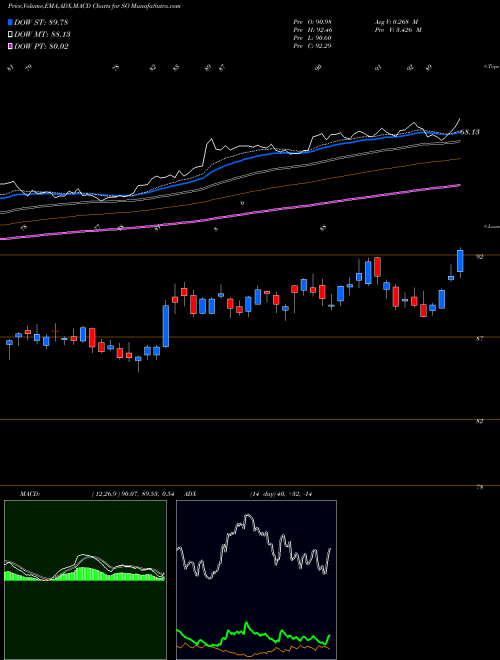Viewport: 500px width, 660px height.
Task: Open the dark blue ADX indicator panel
Action: [256, 580]
